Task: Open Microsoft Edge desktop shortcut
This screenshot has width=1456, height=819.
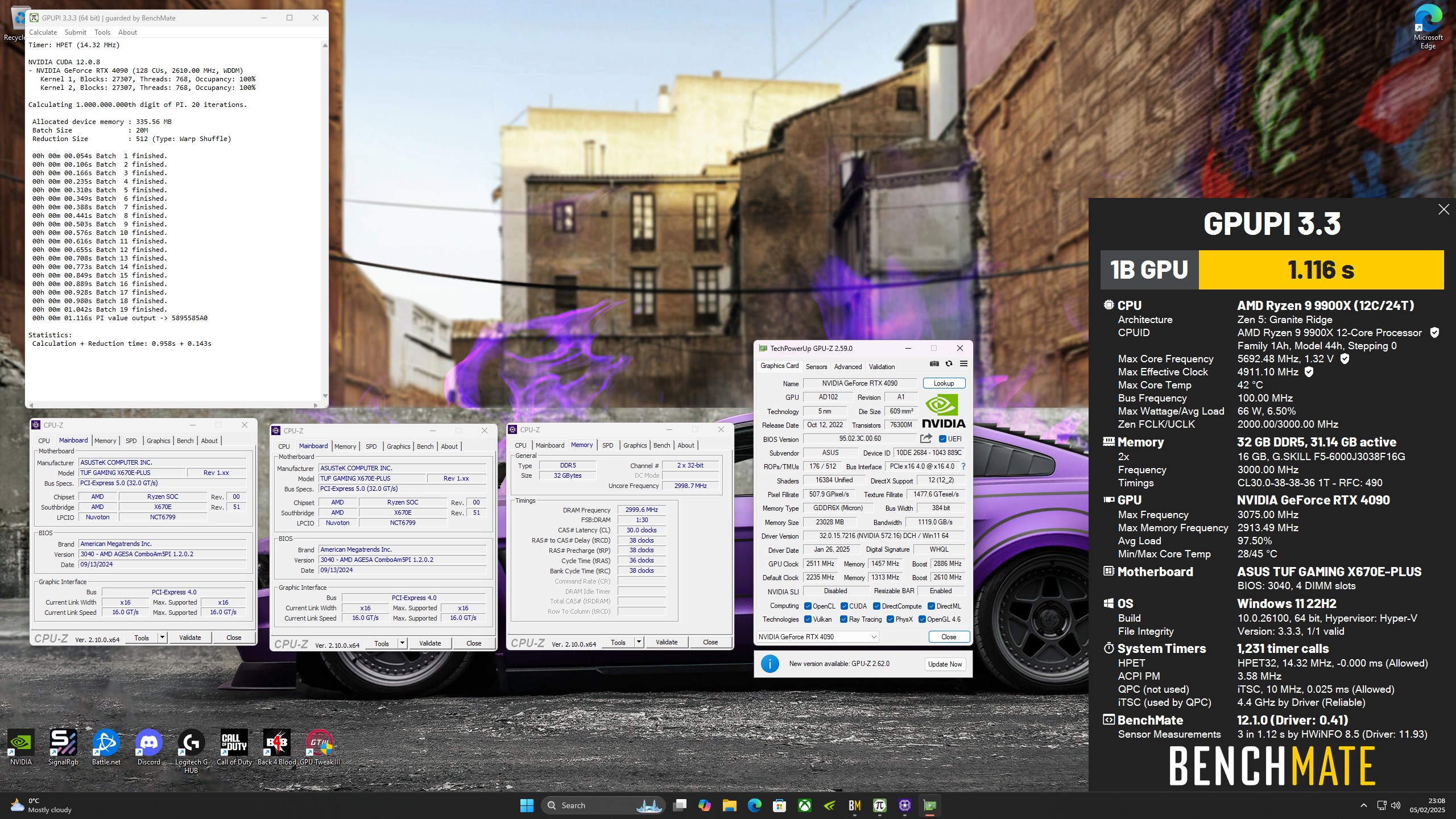Action: click(x=1428, y=27)
